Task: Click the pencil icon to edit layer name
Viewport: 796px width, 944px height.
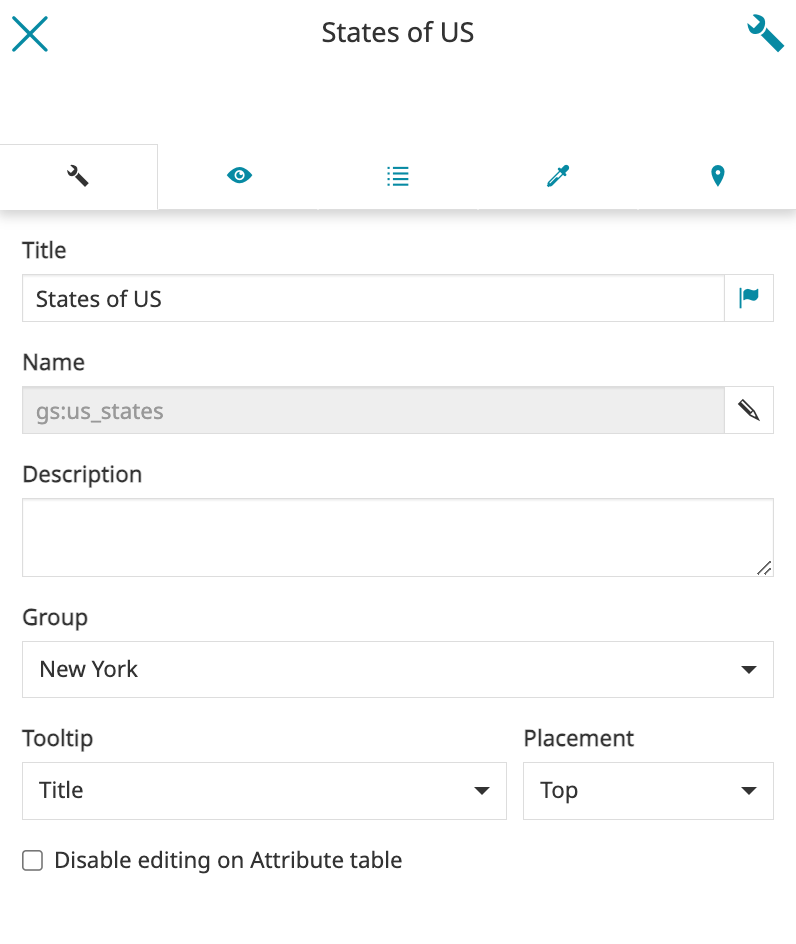Action: (x=749, y=410)
